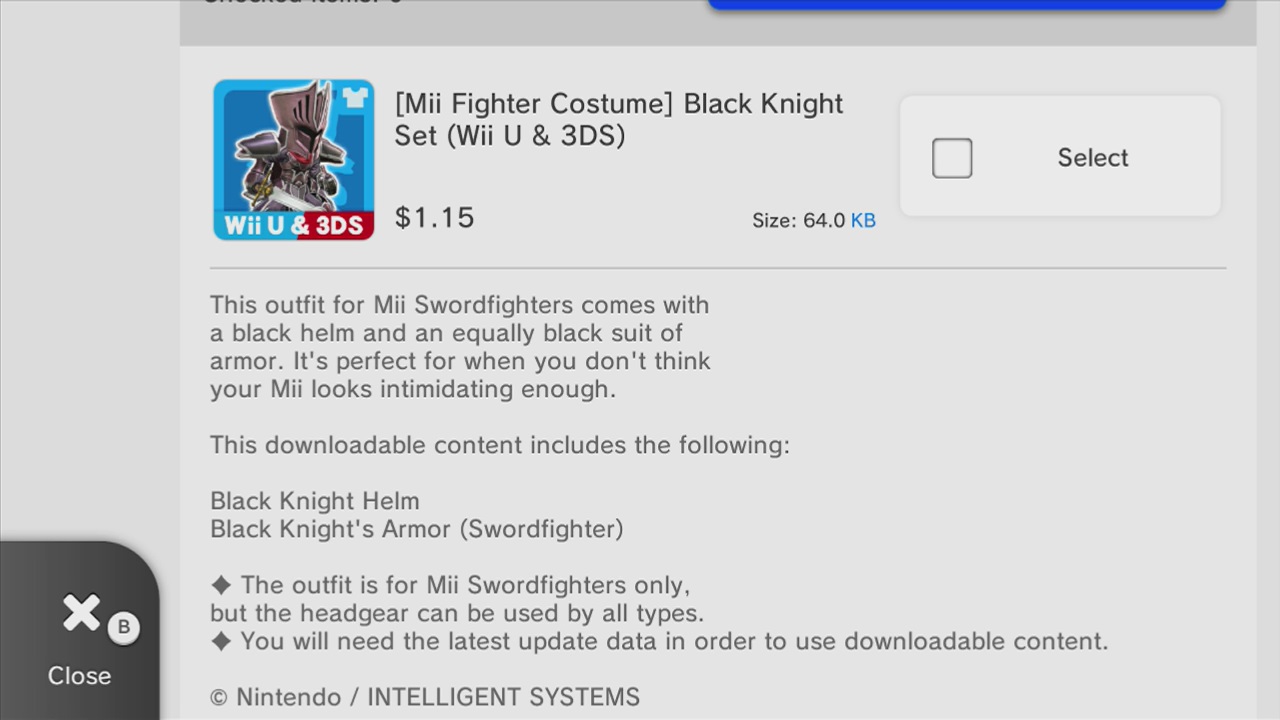
Task: Click the X close icon
Action: point(81,614)
